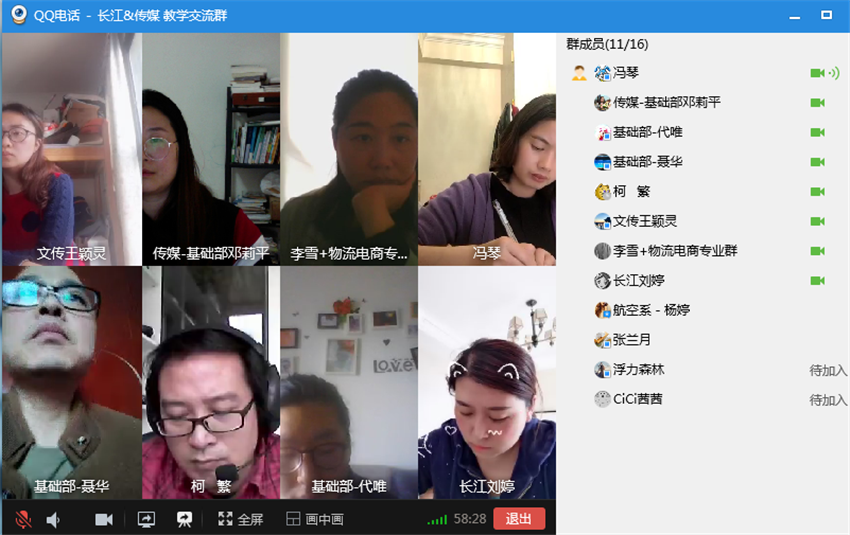Toggle the camera in the bottom toolbar

click(104, 519)
